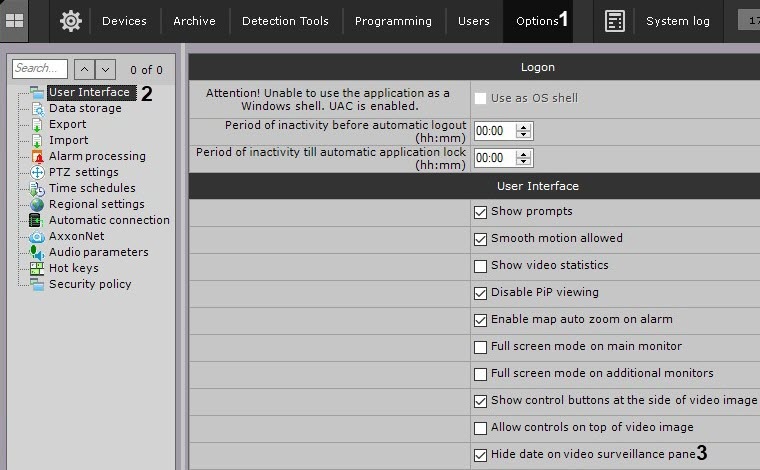Image resolution: width=760 pixels, height=470 pixels.
Task: Jump to previous search result with the up arrow
Action: [85, 70]
